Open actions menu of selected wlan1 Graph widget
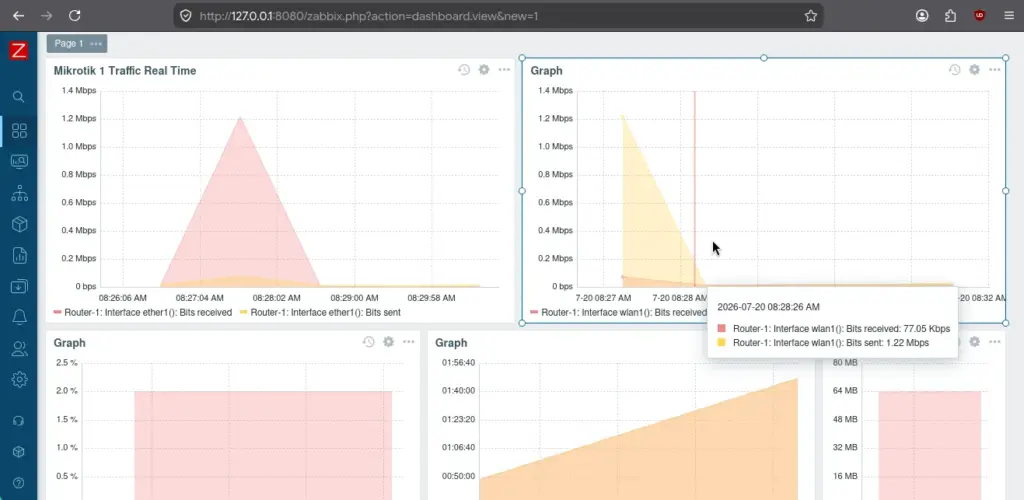 coord(995,69)
